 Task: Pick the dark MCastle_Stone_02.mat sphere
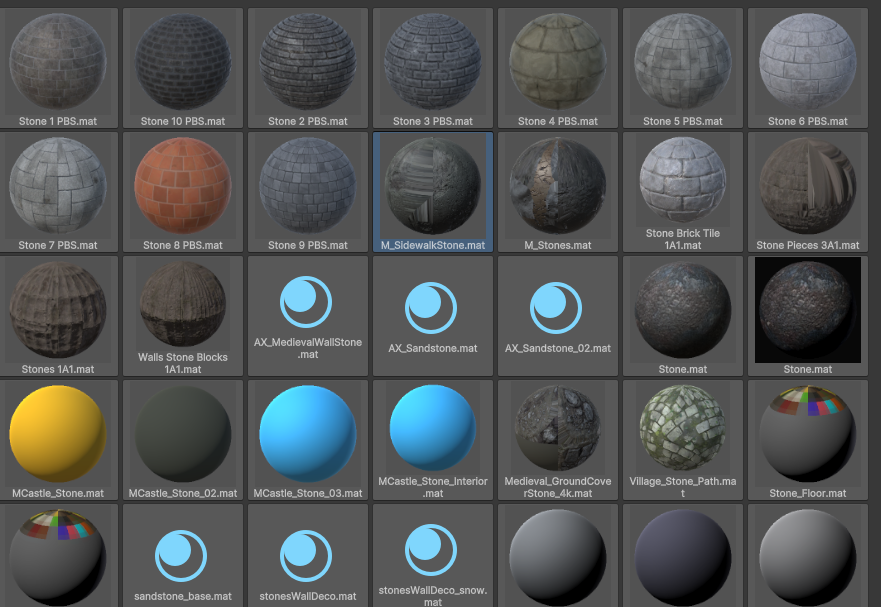[183, 433]
